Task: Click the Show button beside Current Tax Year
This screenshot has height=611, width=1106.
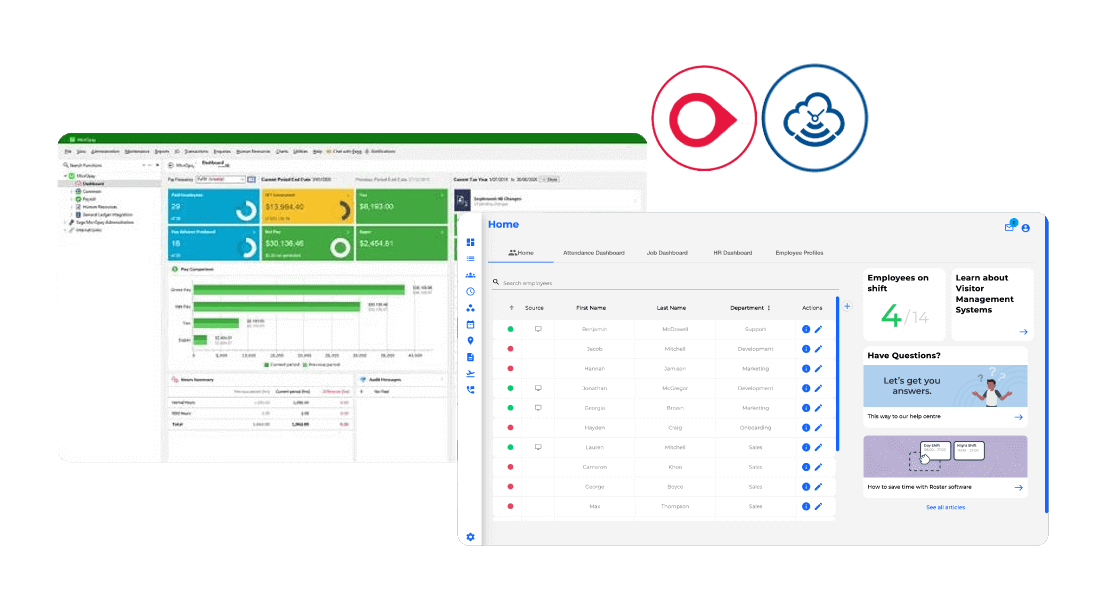Action: pos(550,180)
